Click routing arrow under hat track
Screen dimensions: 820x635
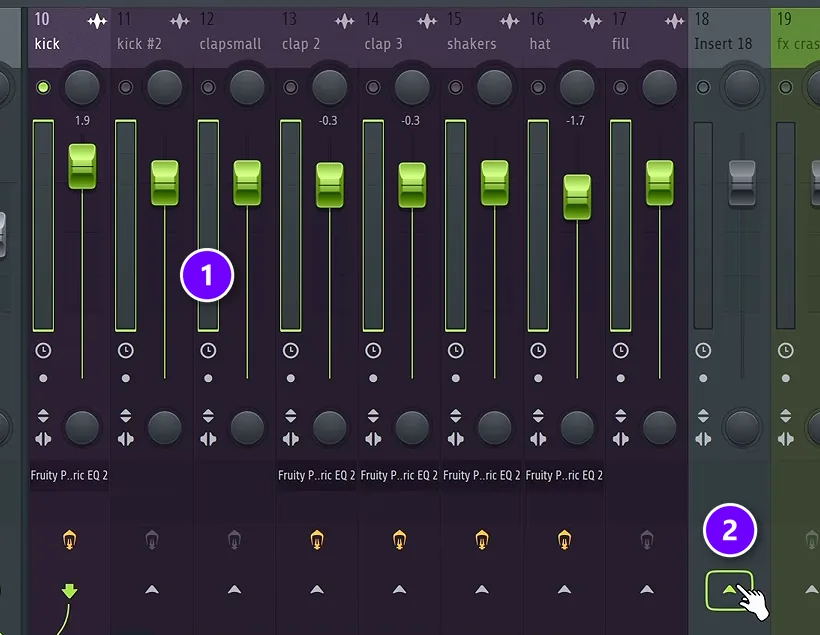pyautogui.click(x=564, y=589)
